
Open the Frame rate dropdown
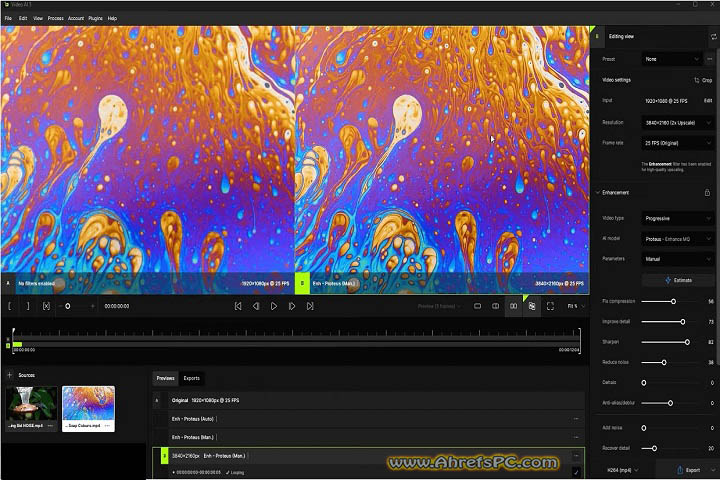[x=677, y=143]
